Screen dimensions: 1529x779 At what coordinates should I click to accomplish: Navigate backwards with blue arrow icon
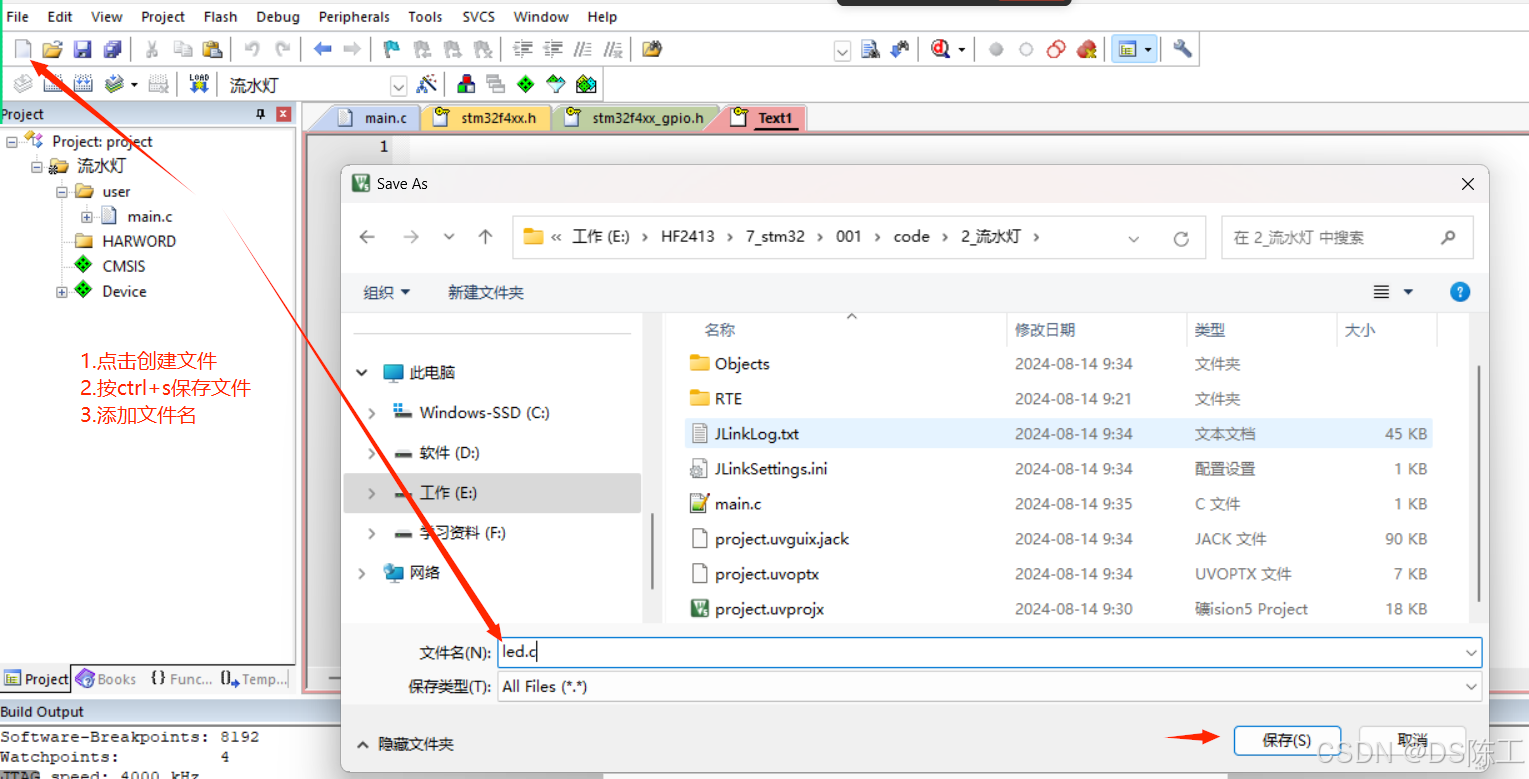point(322,49)
